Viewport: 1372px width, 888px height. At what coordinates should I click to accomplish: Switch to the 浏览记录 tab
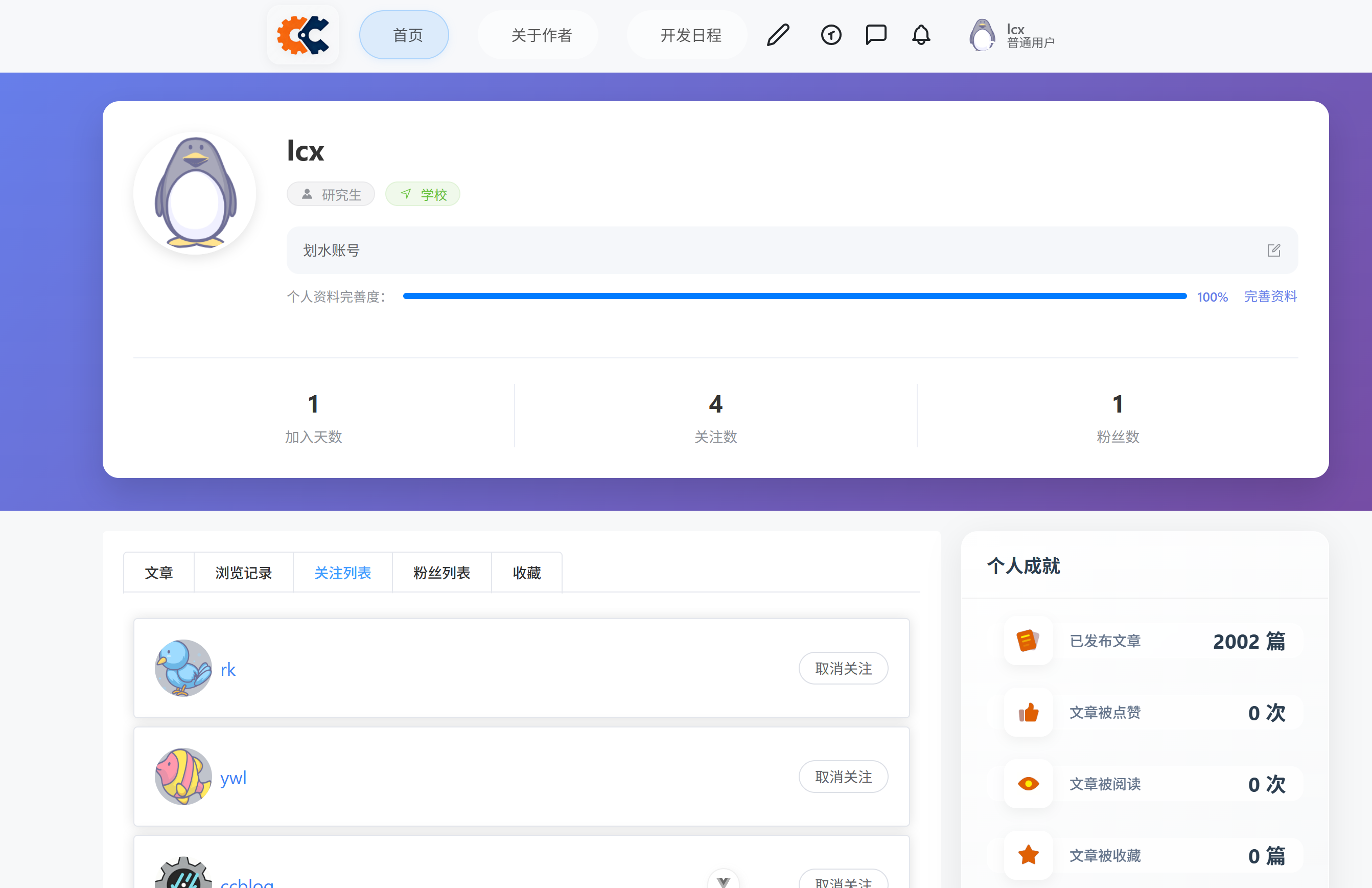(243, 573)
